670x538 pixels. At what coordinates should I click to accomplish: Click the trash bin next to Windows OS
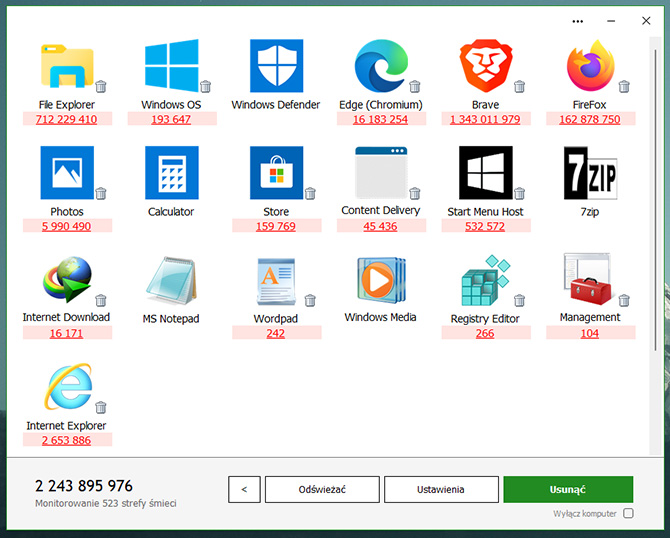(x=206, y=86)
